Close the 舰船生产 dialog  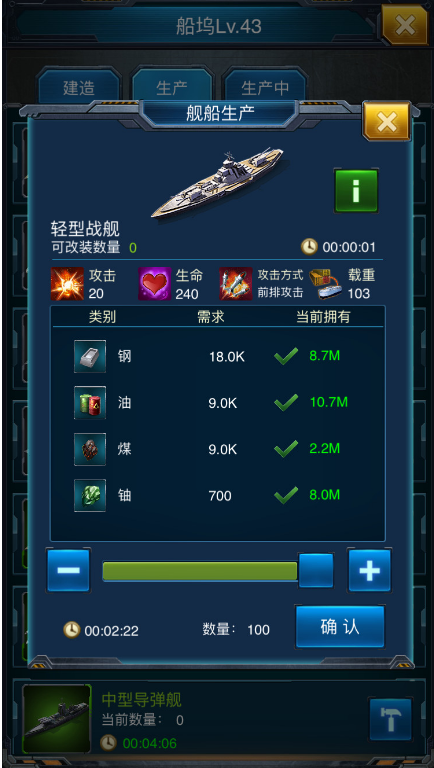click(386, 122)
